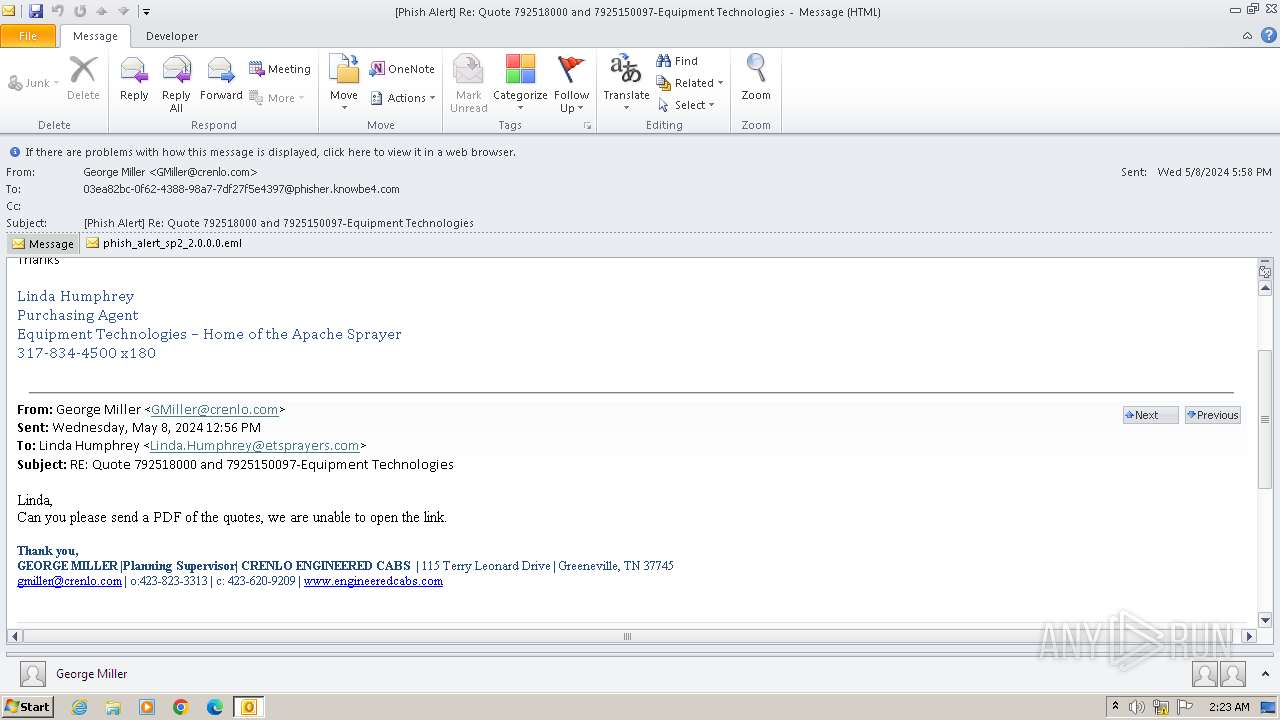Viewport: 1280px width, 720px height.
Task: Open the Tags group dialog launcher
Action: [587, 126]
